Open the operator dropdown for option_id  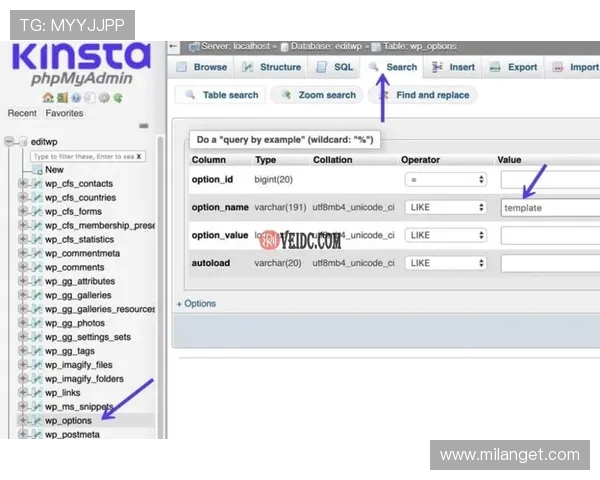click(445, 179)
